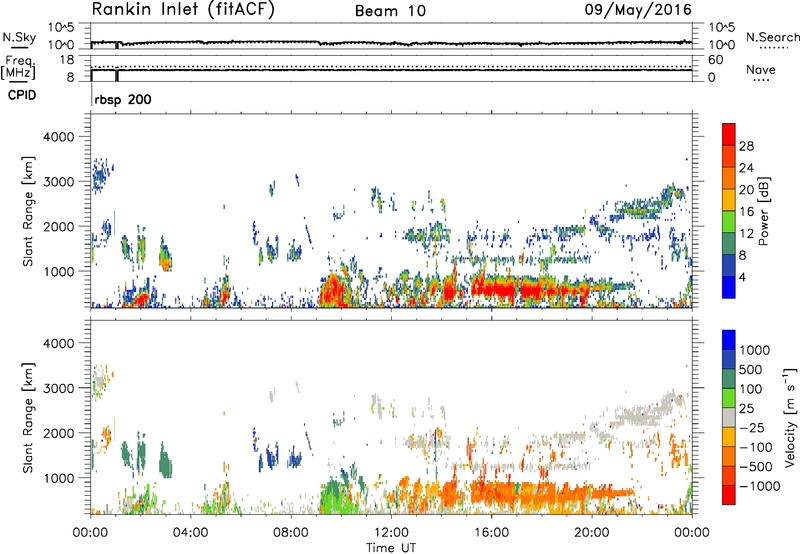Click the "1000" slant range tick in the velocity panel
Viewport: 800px width, 554px height.
point(59,478)
